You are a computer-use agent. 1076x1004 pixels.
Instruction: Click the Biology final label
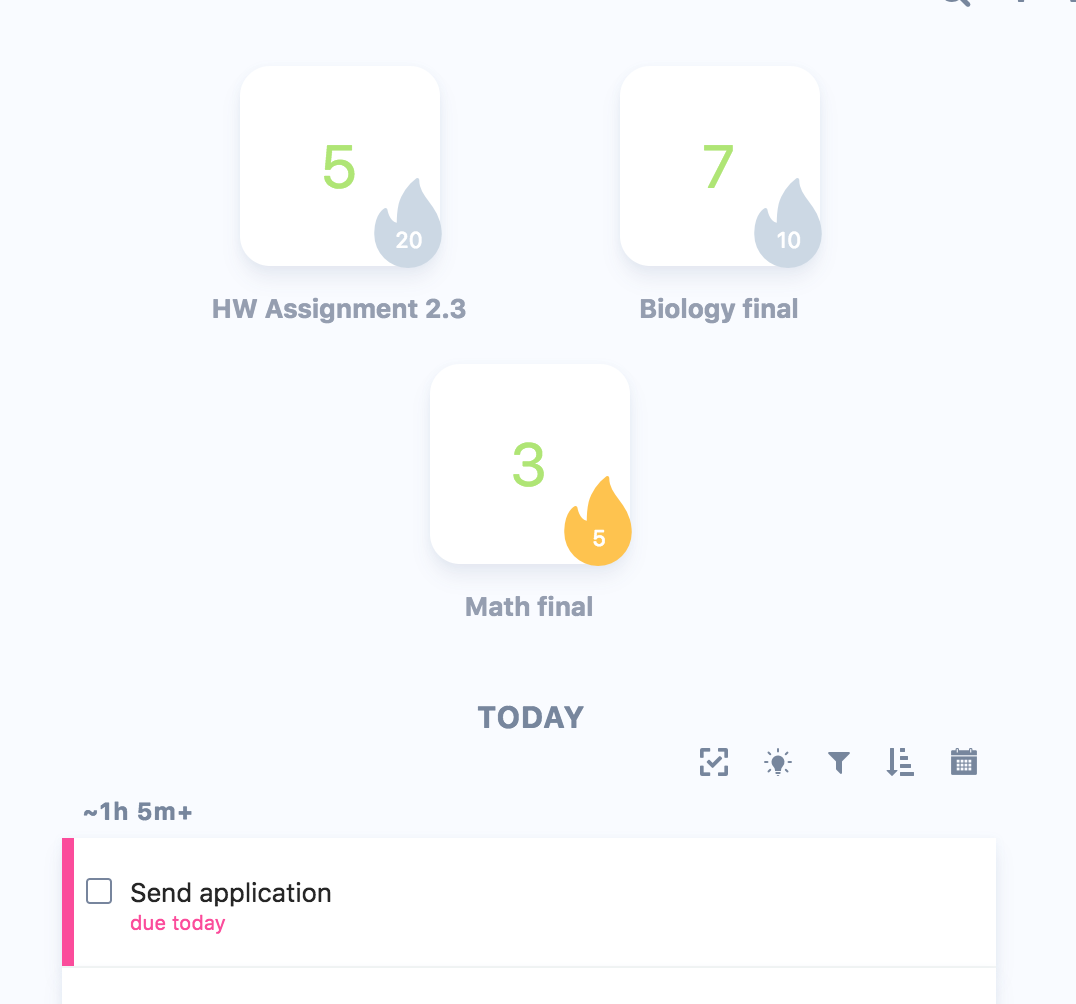coord(719,309)
